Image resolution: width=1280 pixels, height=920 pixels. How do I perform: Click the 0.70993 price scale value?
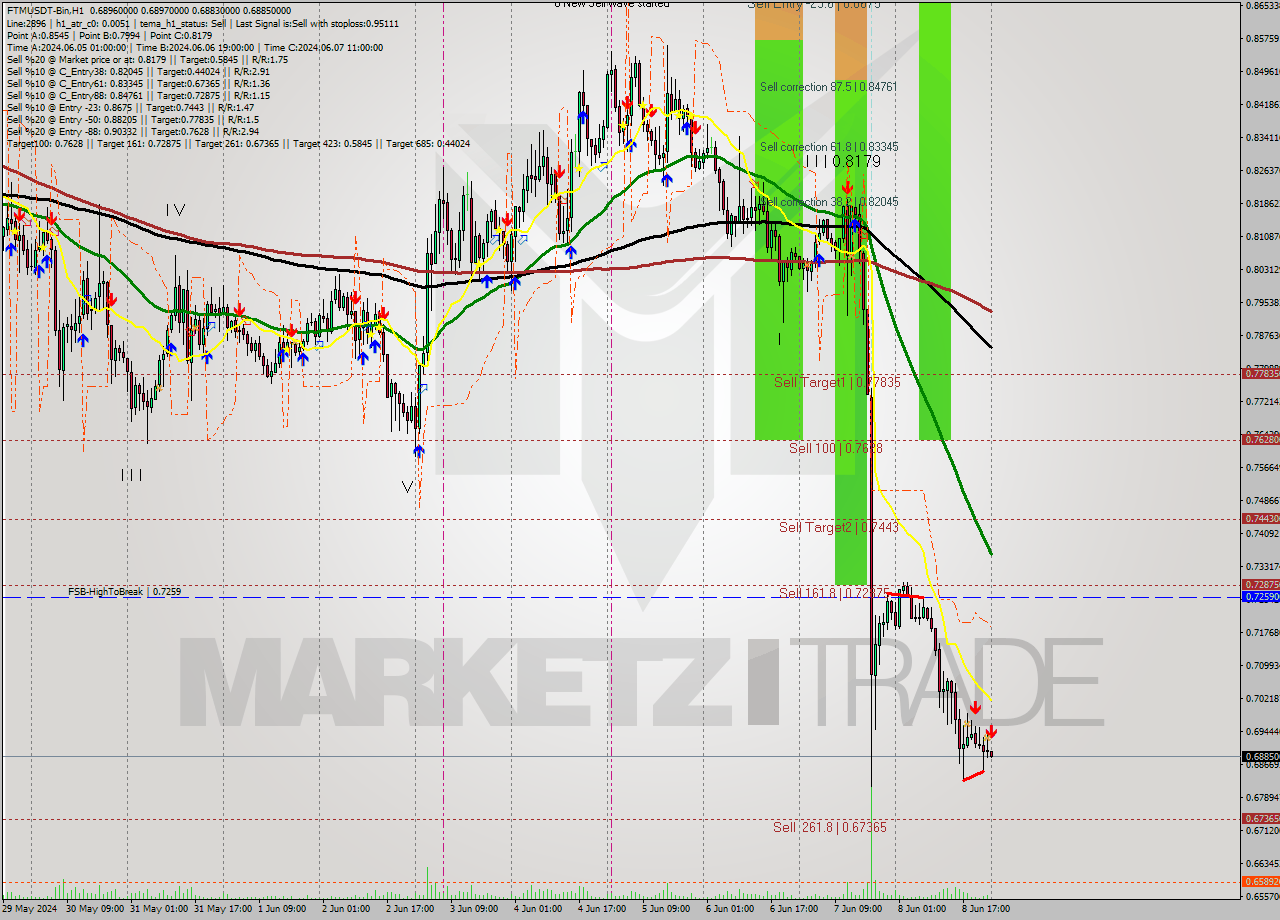click(x=1261, y=665)
